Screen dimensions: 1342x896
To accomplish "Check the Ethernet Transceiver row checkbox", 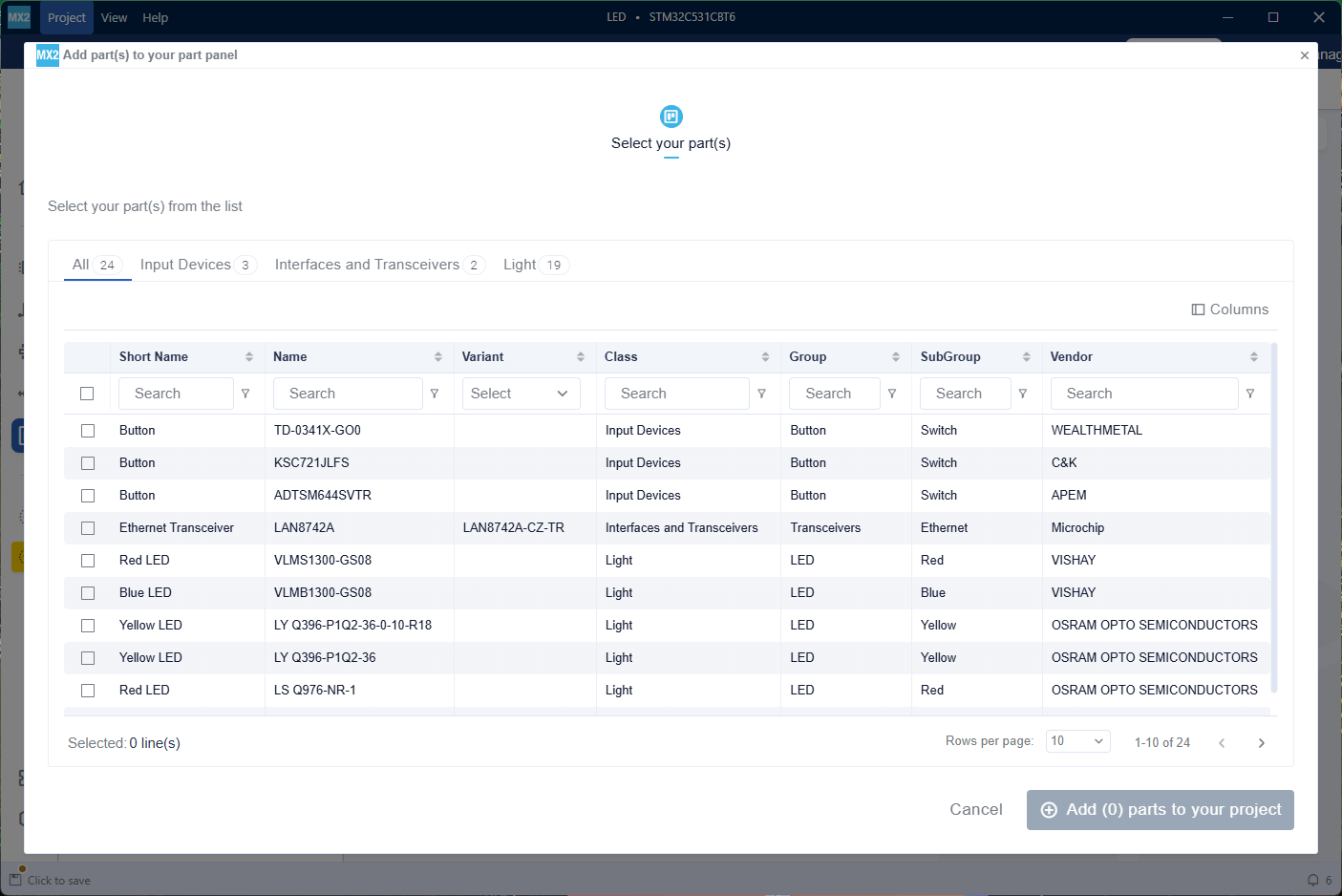I will tap(88, 528).
